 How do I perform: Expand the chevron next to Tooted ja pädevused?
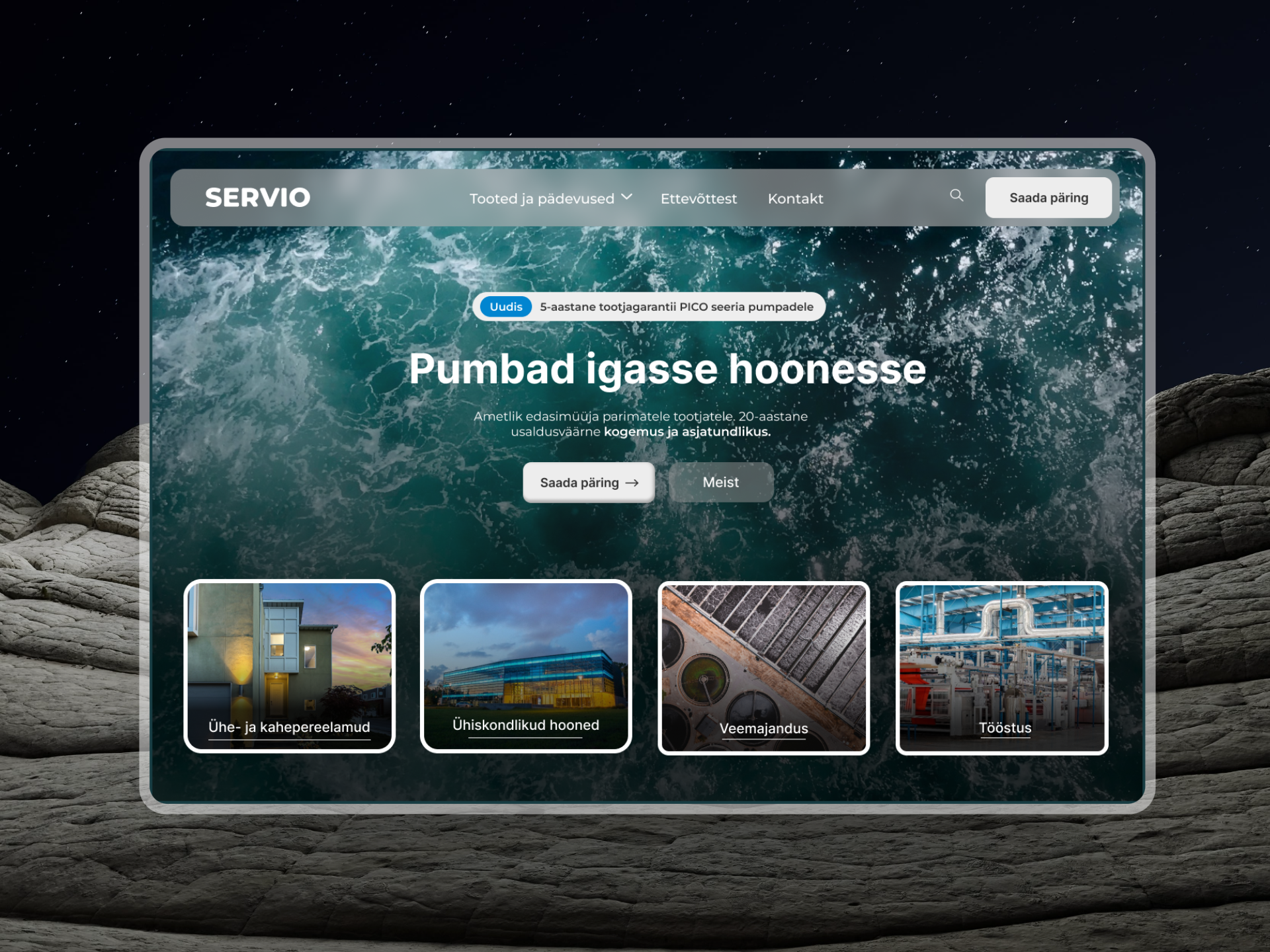pyautogui.click(x=627, y=197)
